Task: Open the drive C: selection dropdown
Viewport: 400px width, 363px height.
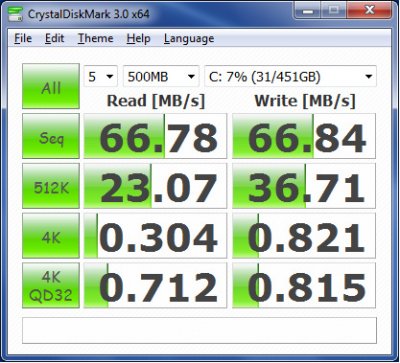Action: [290, 77]
